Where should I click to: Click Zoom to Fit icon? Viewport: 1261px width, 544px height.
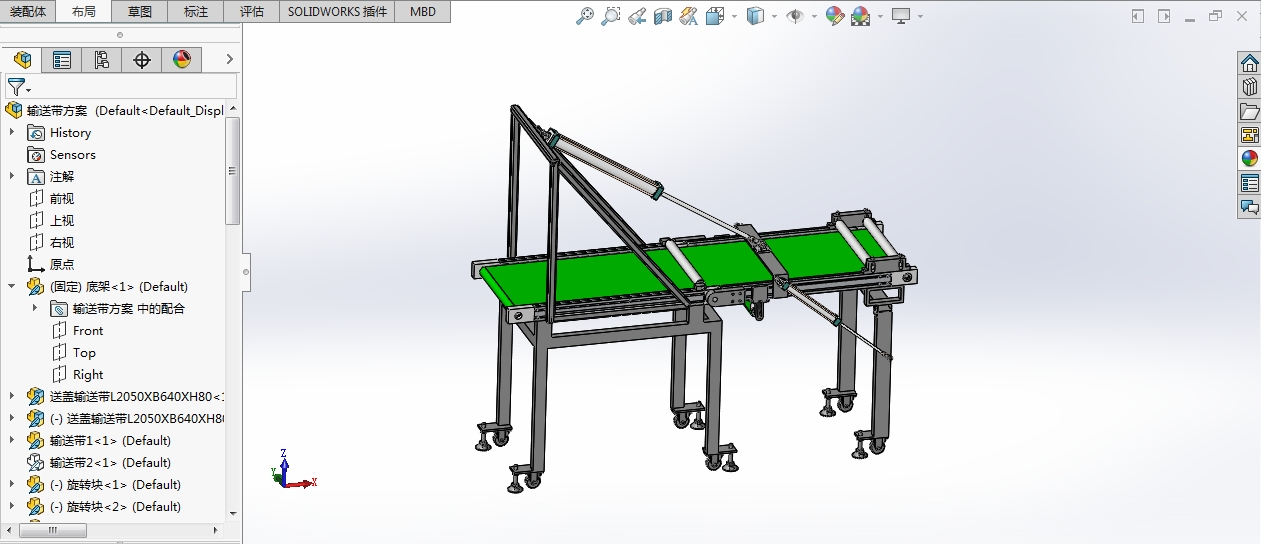(x=586, y=16)
